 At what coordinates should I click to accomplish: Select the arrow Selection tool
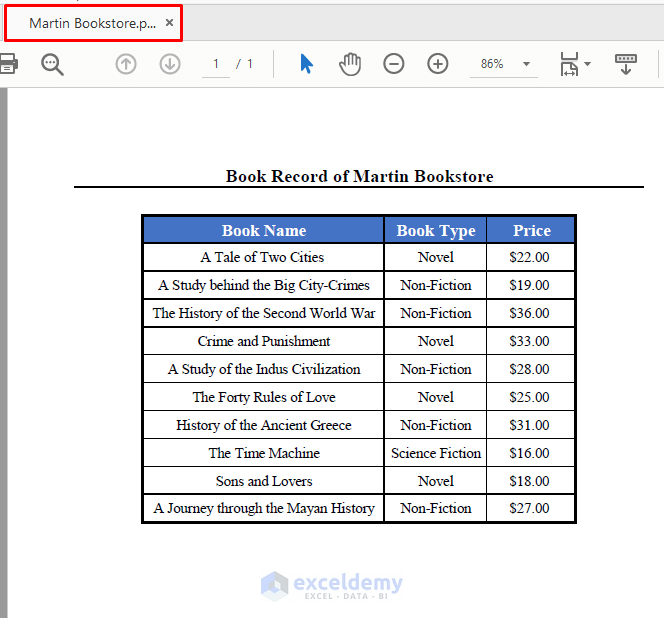(306, 64)
